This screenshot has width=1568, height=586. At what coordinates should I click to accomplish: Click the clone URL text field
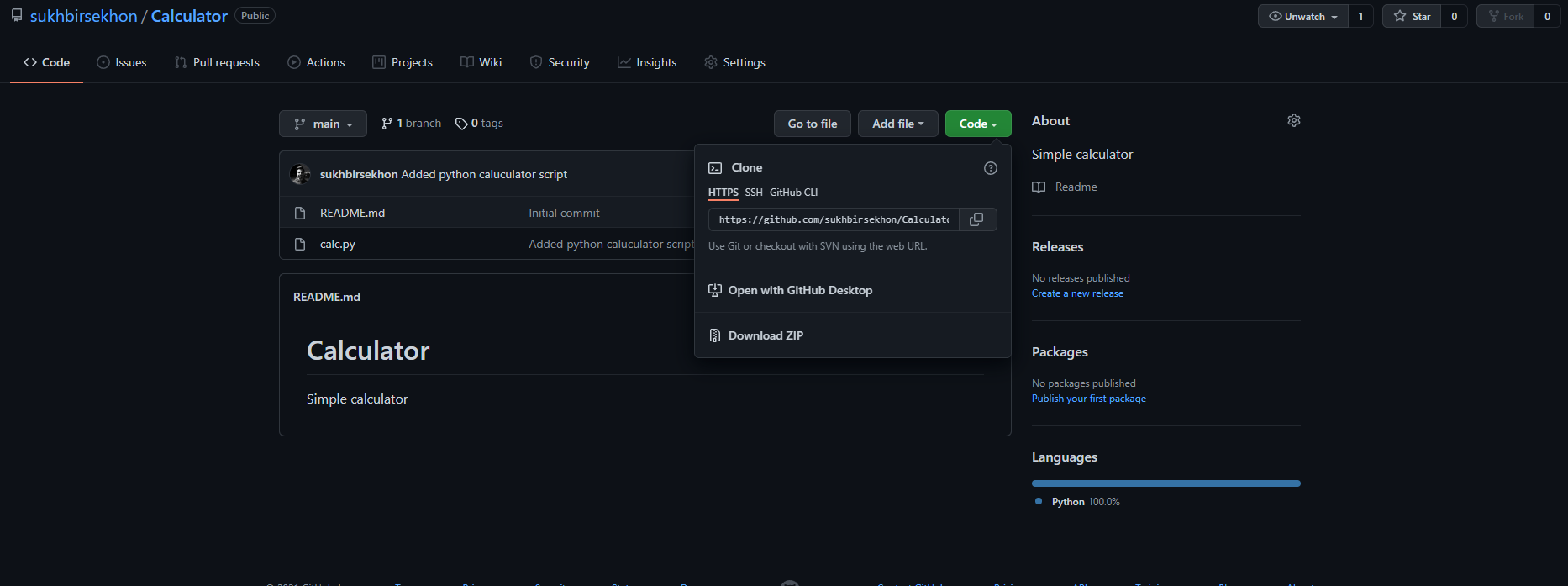pyautogui.click(x=834, y=219)
